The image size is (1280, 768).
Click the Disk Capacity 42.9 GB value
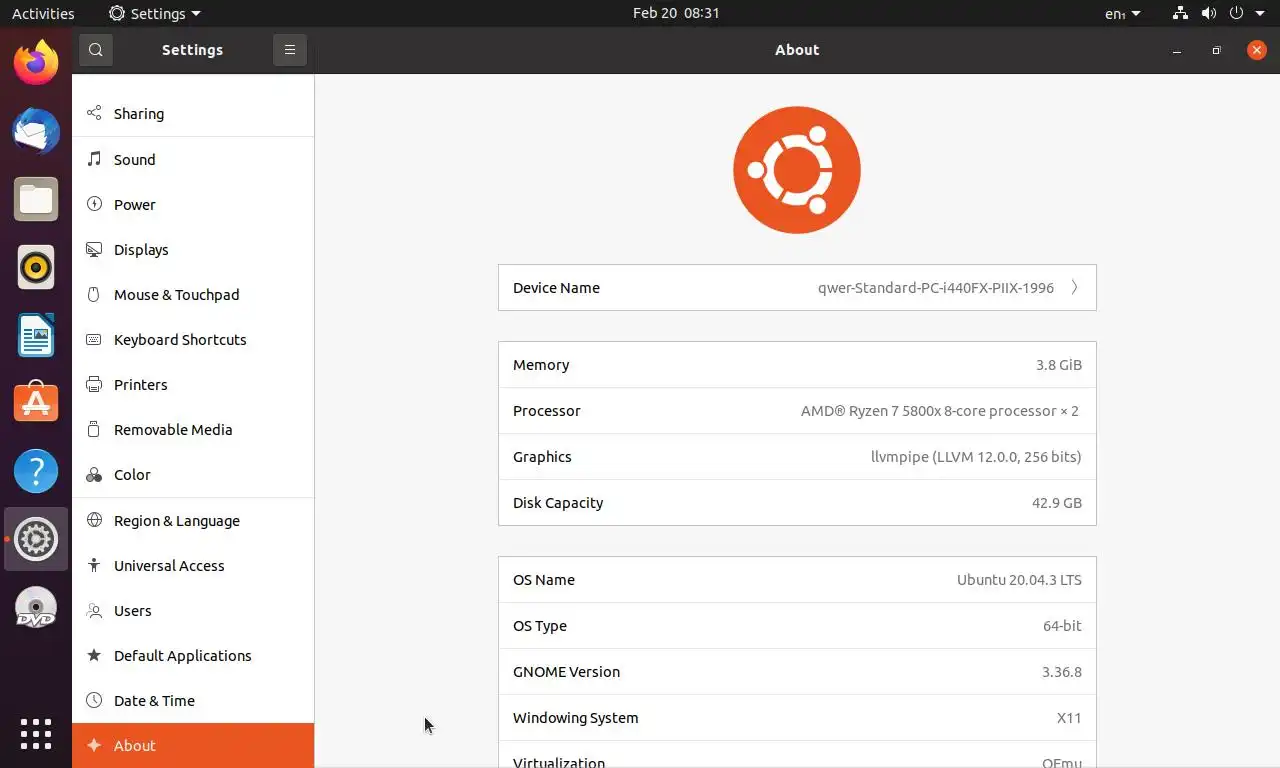click(1057, 502)
